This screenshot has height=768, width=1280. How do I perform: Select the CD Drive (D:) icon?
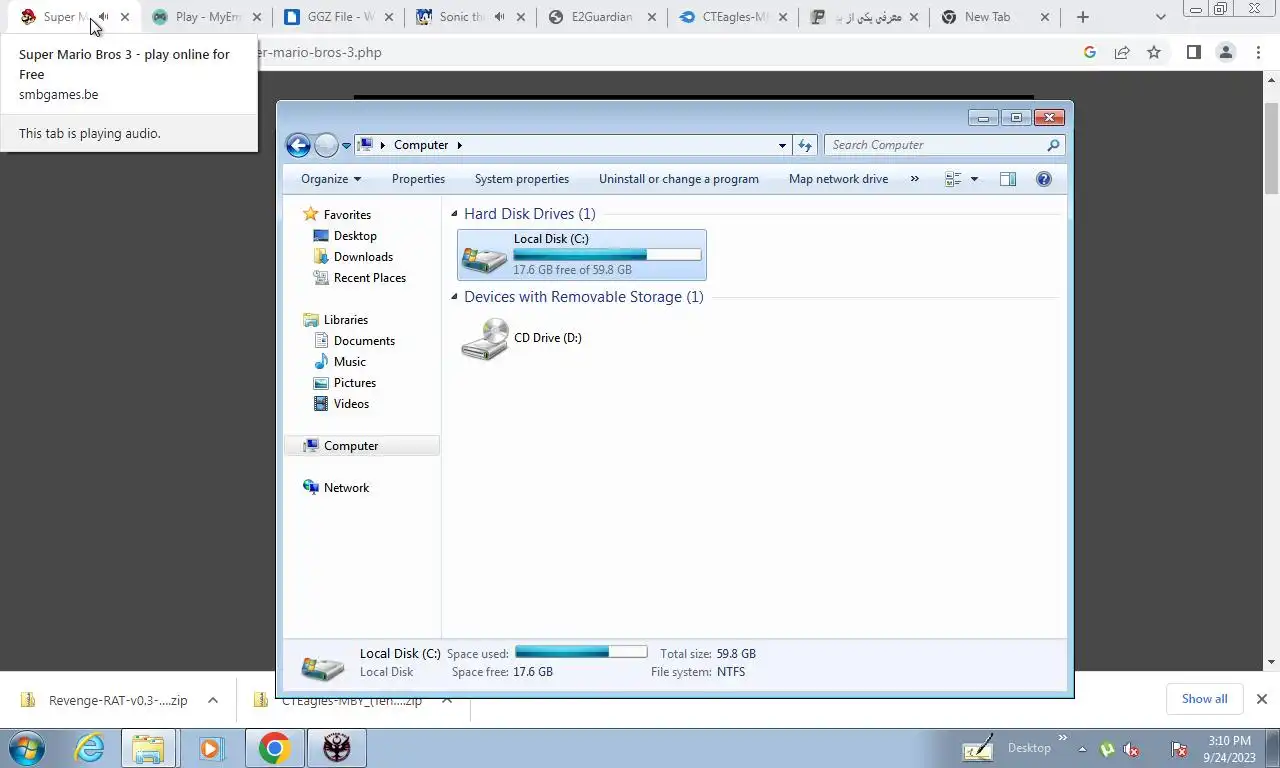(x=484, y=340)
